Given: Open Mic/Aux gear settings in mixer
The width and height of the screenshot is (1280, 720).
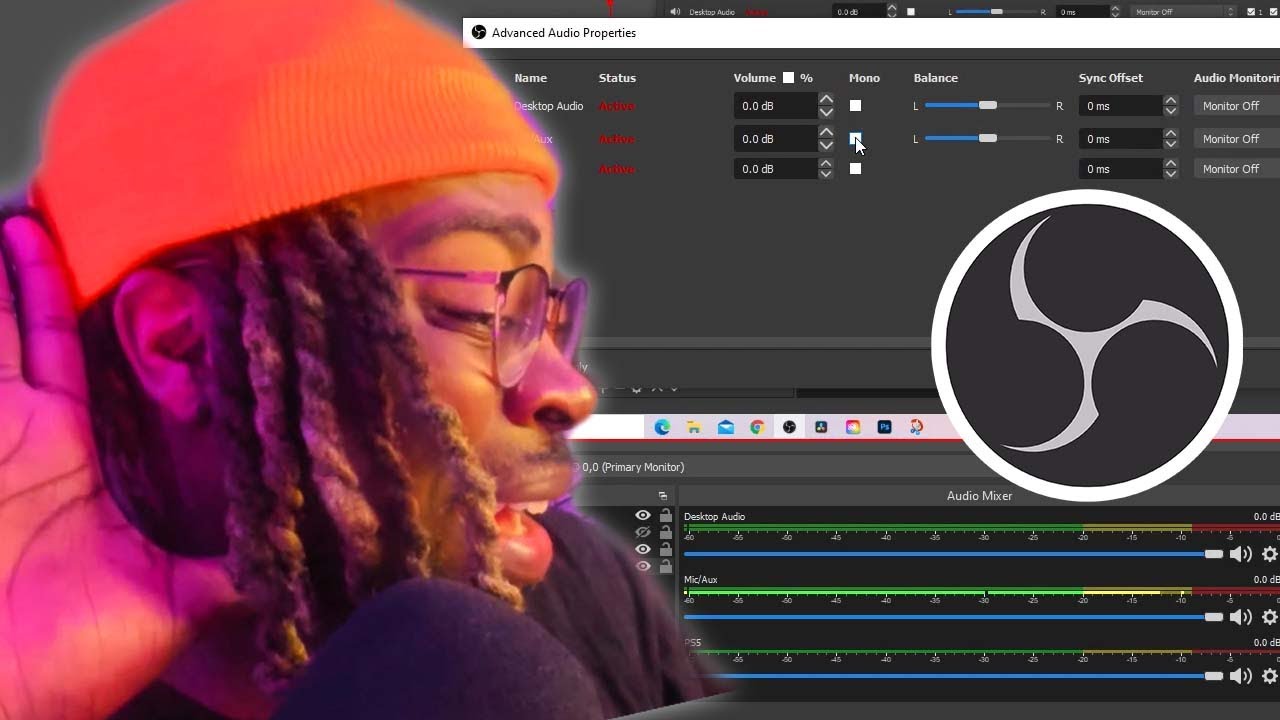Looking at the screenshot, I should click(x=1270, y=617).
